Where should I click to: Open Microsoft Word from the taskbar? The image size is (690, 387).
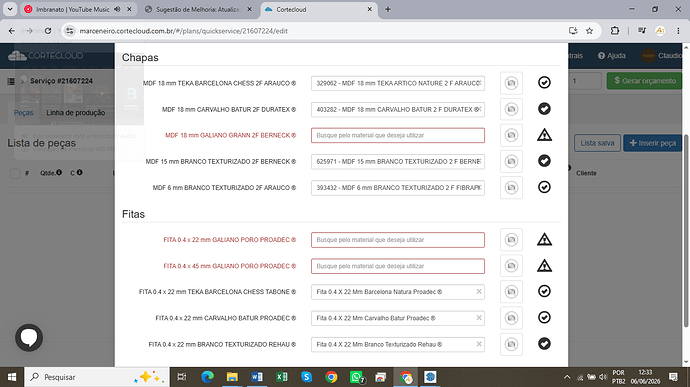click(x=257, y=377)
